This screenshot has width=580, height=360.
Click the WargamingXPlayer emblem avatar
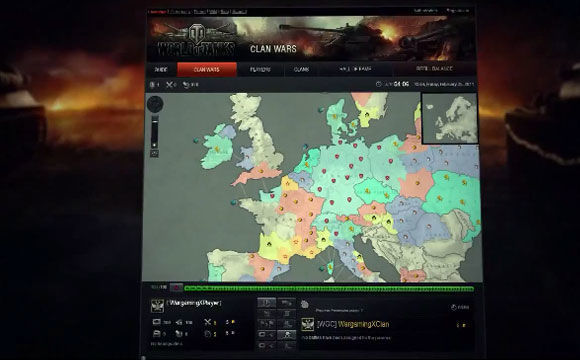point(158,306)
